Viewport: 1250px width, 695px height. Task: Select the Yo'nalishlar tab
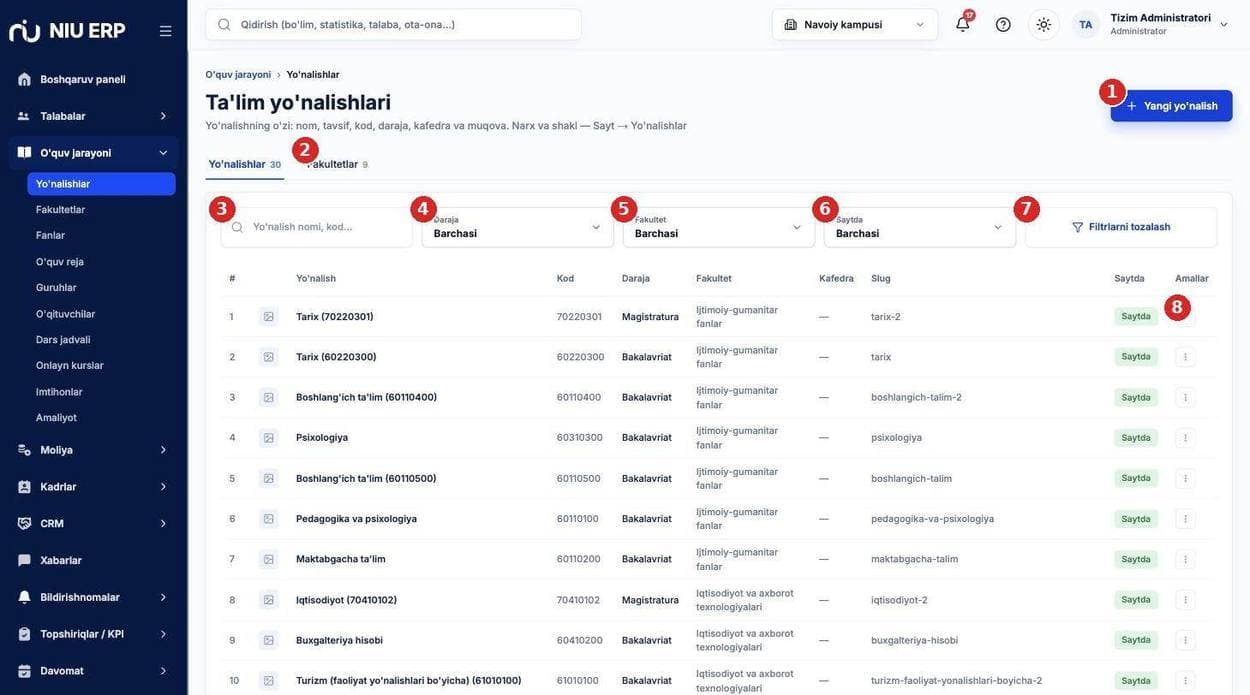[245, 164]
